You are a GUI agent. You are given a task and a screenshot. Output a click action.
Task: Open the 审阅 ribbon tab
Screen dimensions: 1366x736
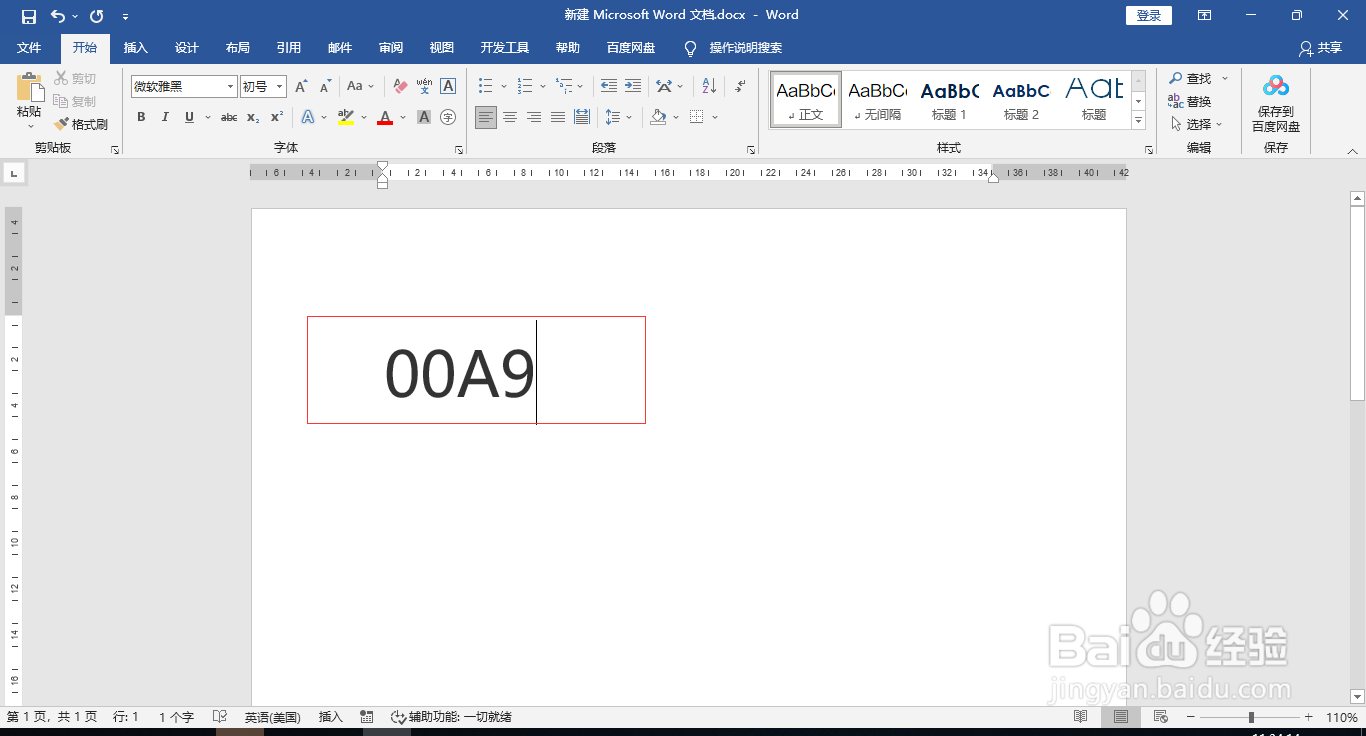(x=390, y=47)
